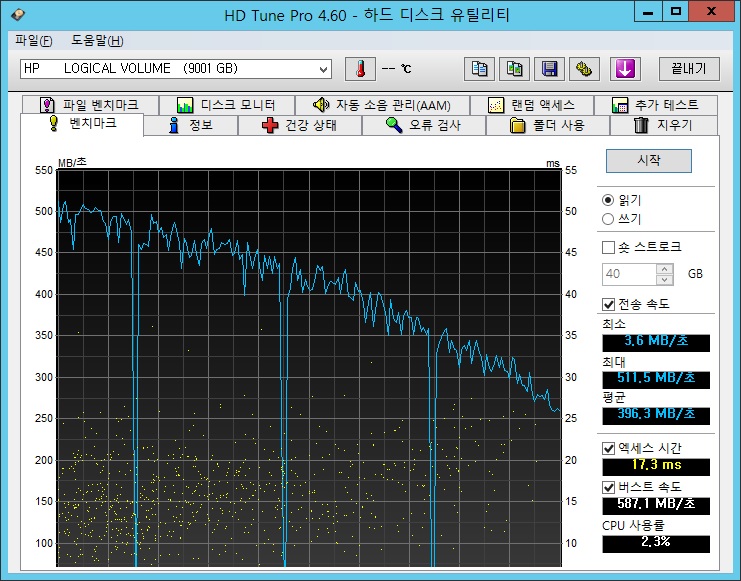Click the 끝내기 exit button
This screenshot has width=741, height=581.
689,69
